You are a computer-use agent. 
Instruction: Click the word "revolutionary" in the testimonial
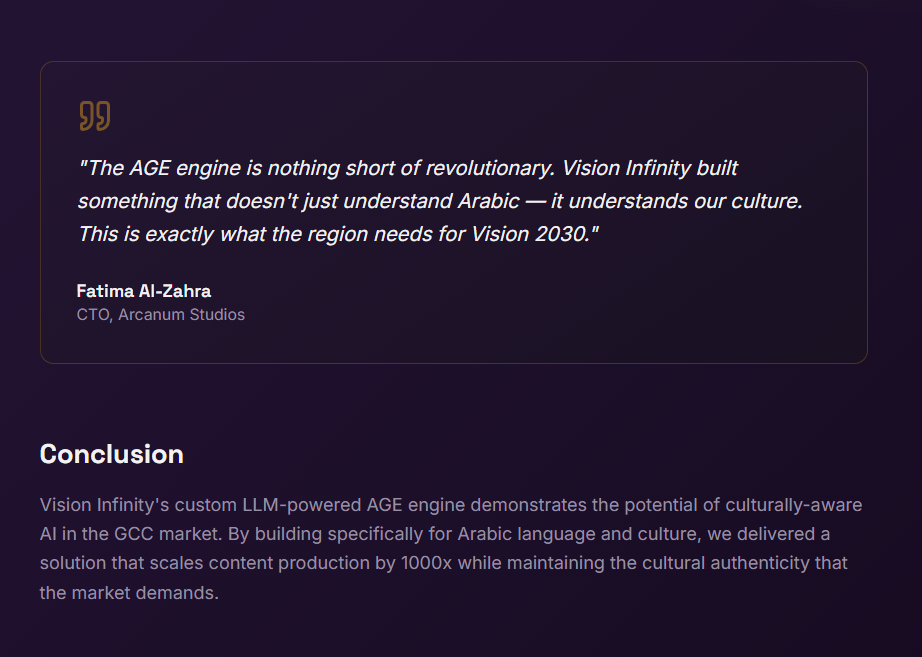point(489,168)
